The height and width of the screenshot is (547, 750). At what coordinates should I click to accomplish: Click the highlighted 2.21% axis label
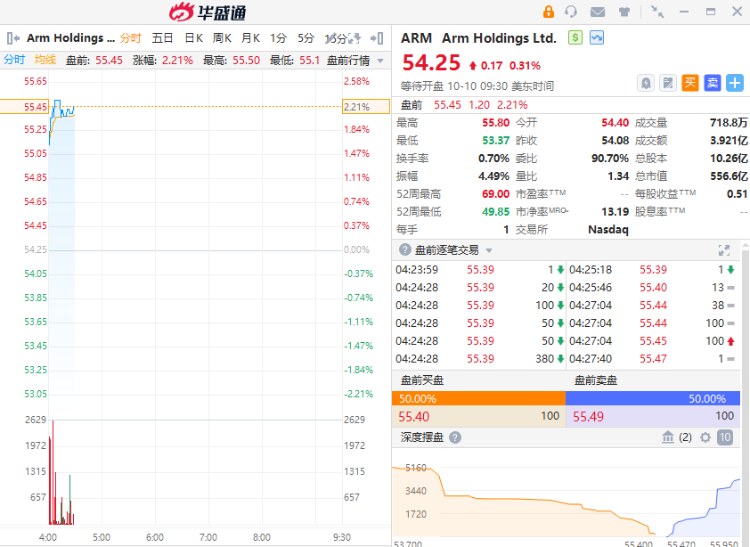tap(366, 107)
